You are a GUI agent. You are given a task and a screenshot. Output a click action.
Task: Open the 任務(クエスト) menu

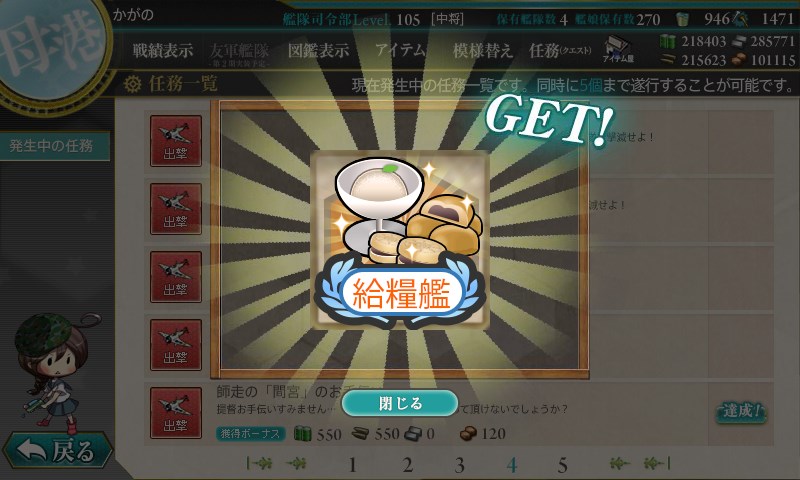tap(560, 50)
